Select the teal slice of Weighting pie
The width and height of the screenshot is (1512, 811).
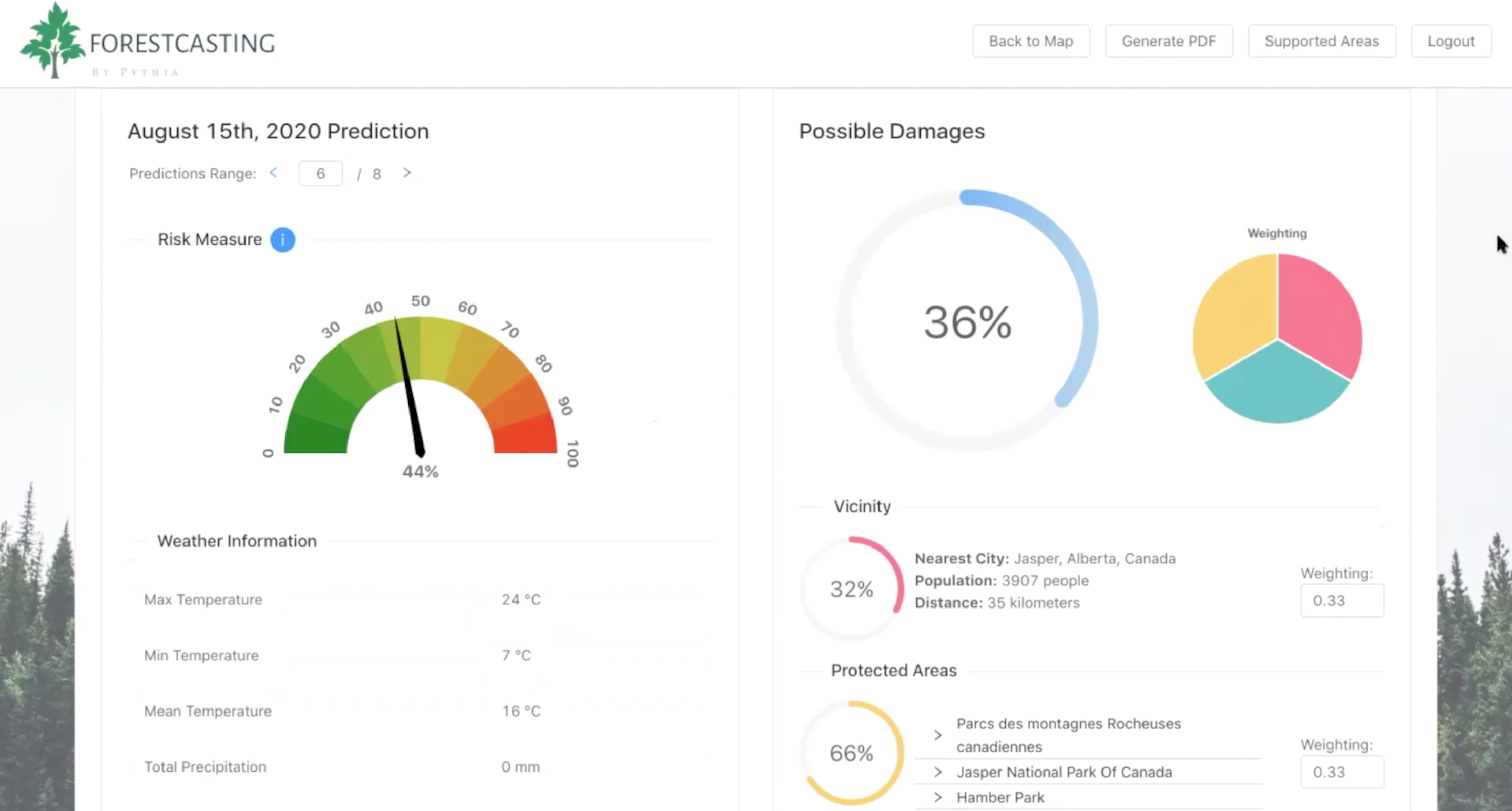click(1277, 388)
